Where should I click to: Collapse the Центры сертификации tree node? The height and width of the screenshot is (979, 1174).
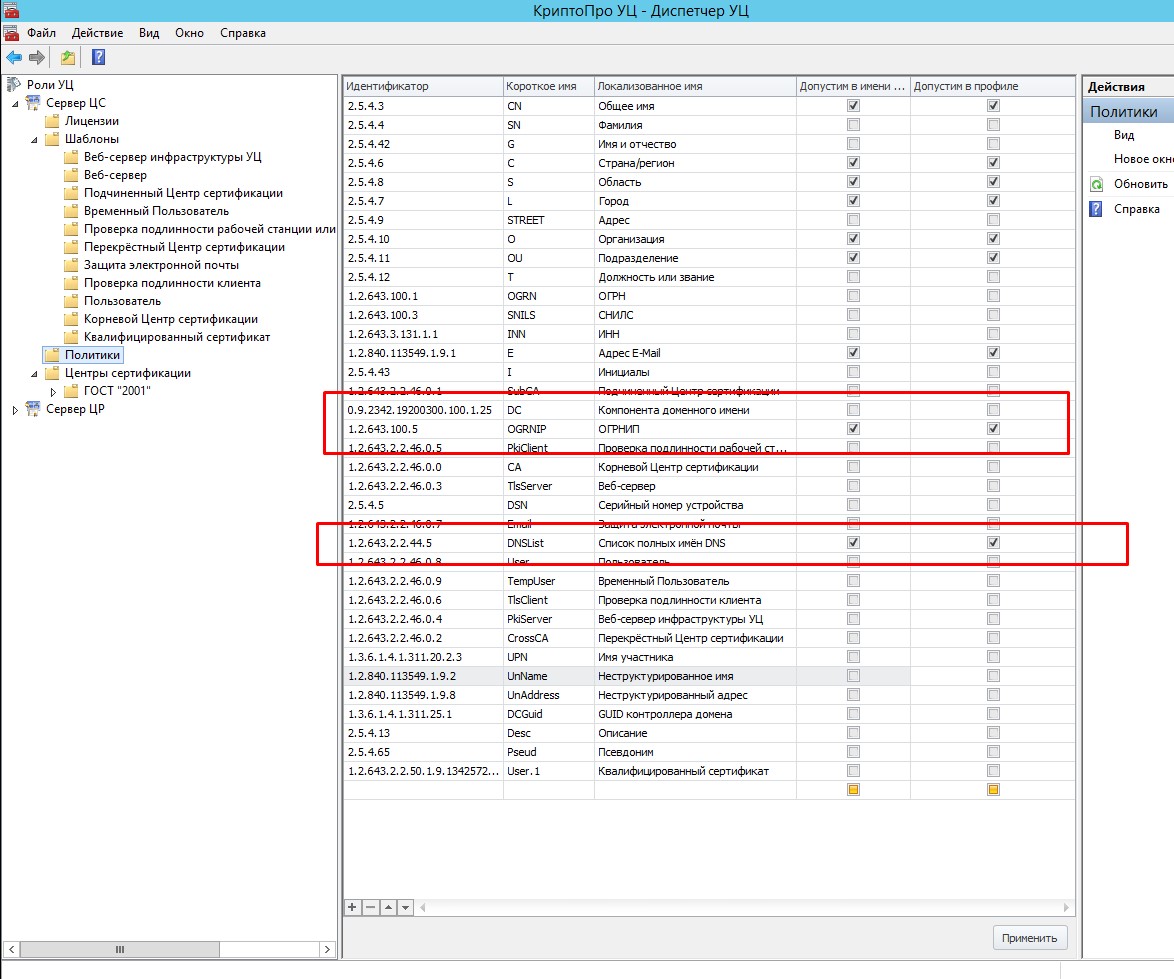(34, 373)
